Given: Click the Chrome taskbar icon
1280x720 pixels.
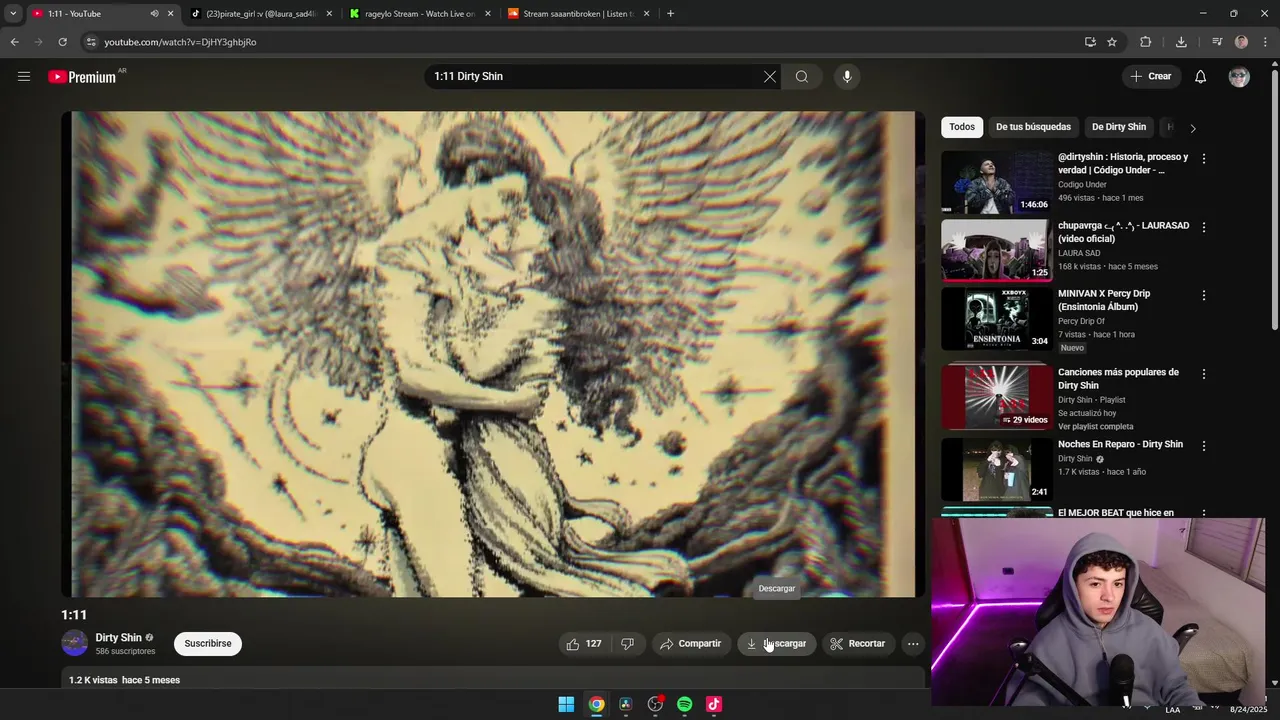Looking at the screenshot, I should coord(596,704).
